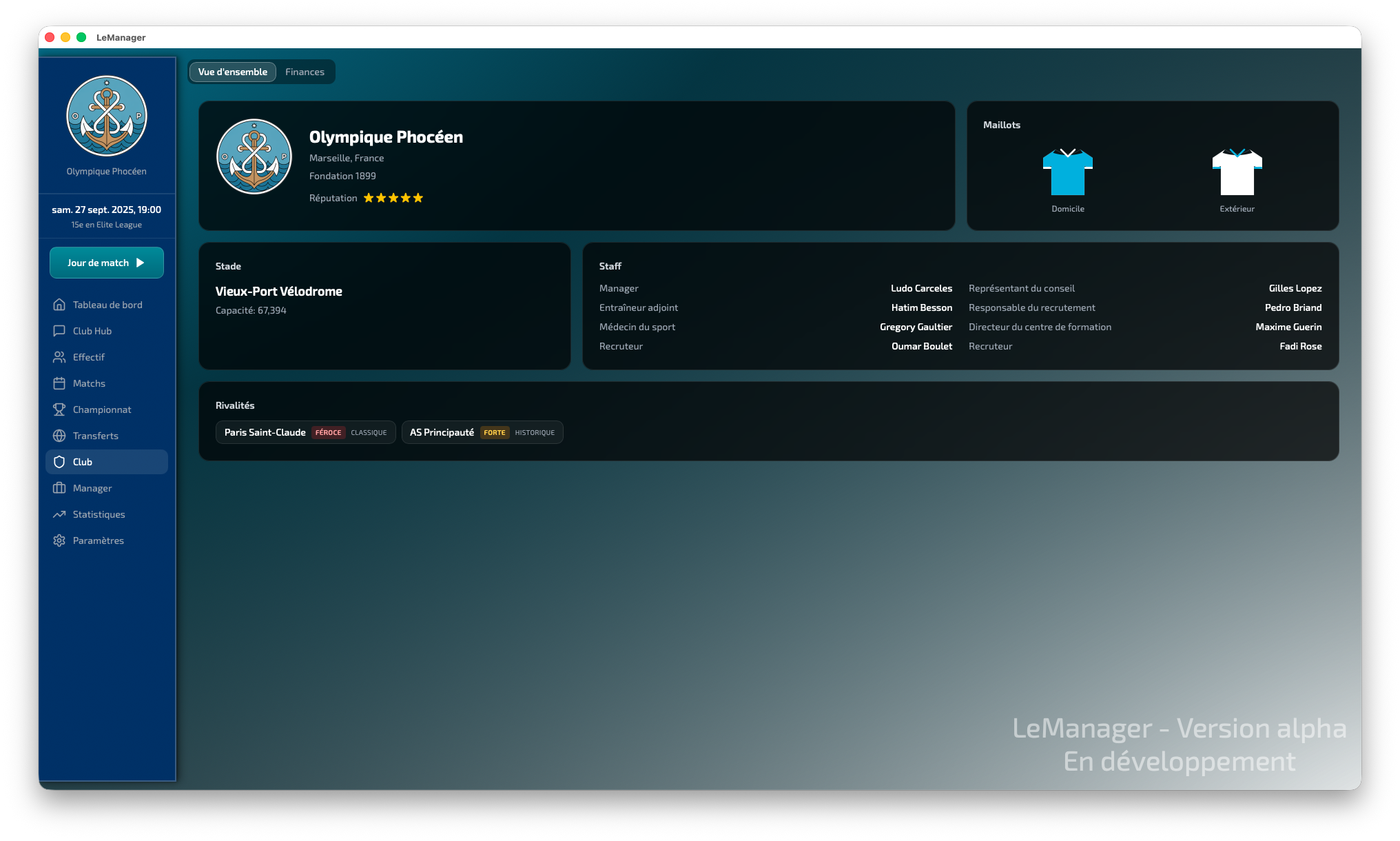
Task: Click assistant coach Hatim Besson
Action: (x=922, y=307)
